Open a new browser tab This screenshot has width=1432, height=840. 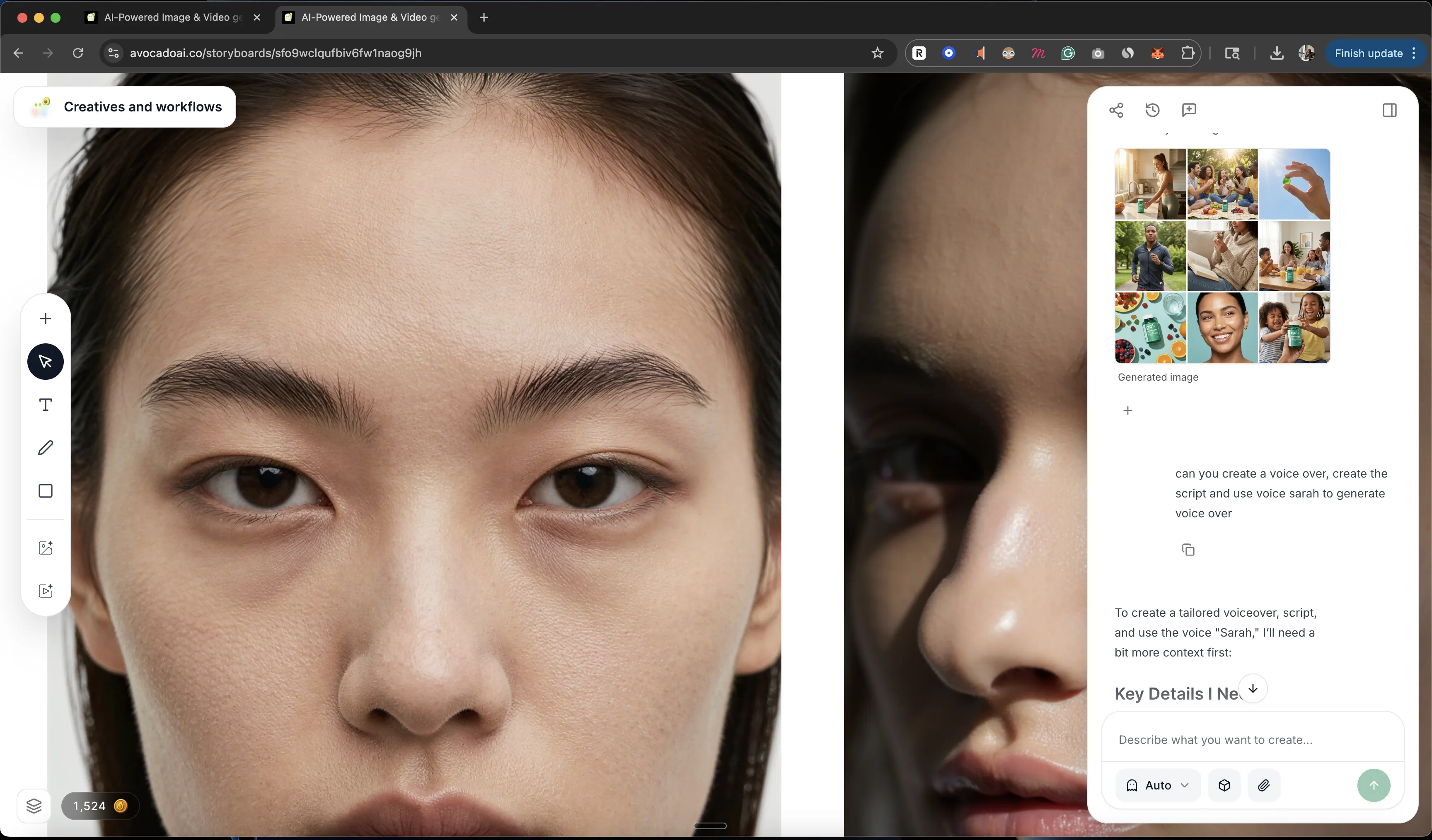[x=484, y=17]
